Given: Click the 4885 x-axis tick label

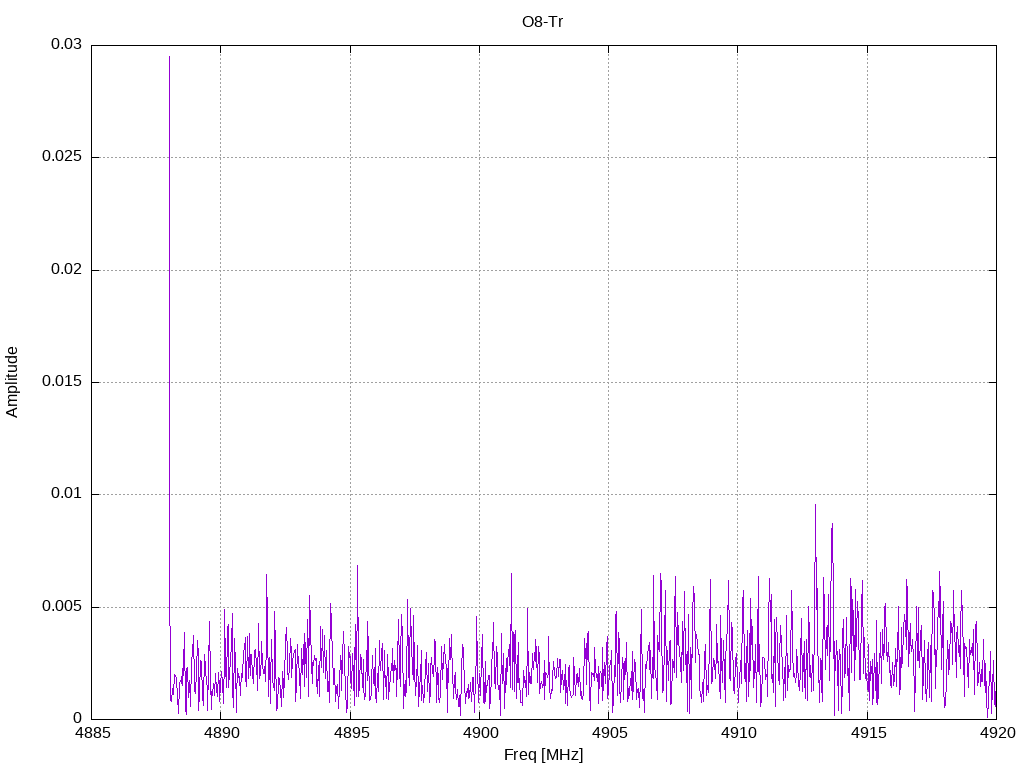Looking at the screenshot, I should point(92,733).
